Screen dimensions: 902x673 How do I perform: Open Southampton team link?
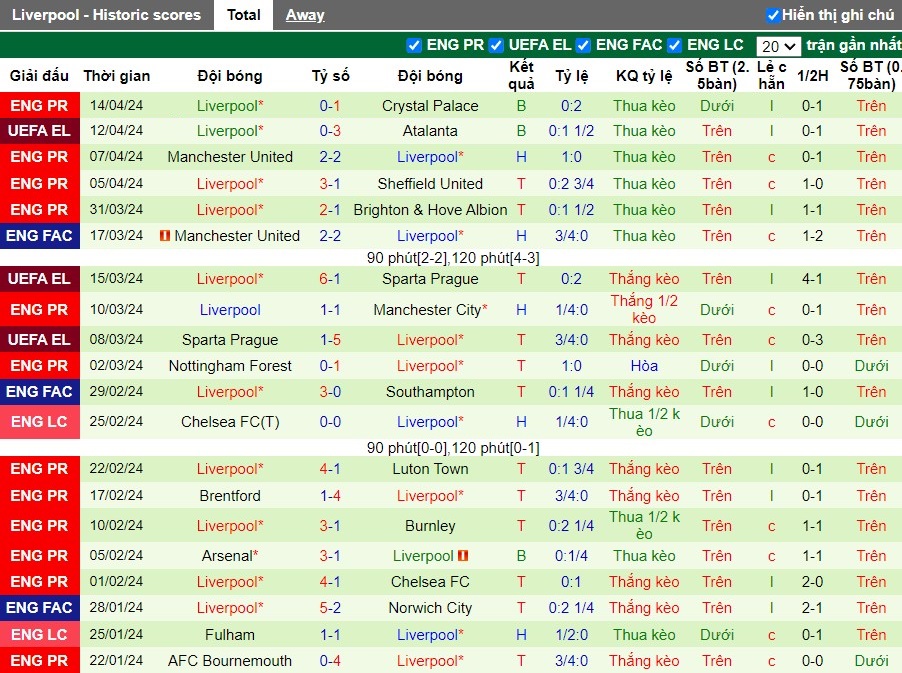[x=430, y=392]
